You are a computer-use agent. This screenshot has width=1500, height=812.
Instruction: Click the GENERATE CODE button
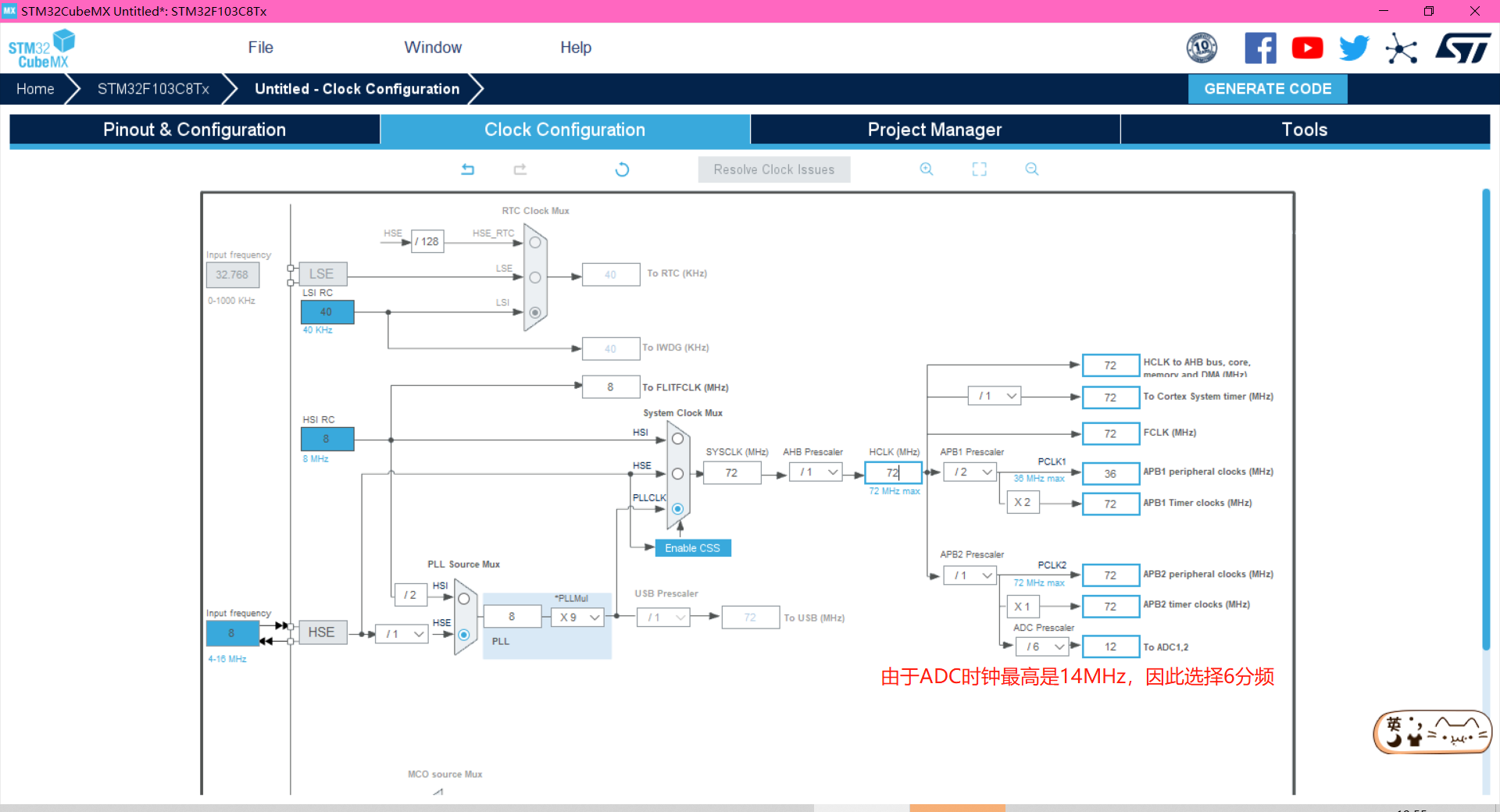pyautogui.click(x=1267, y=89)
